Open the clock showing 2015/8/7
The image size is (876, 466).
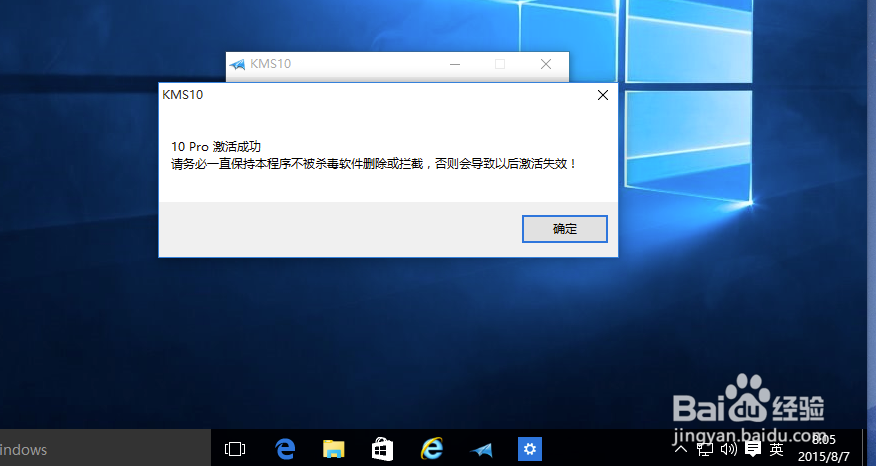(x=823, y=448)
